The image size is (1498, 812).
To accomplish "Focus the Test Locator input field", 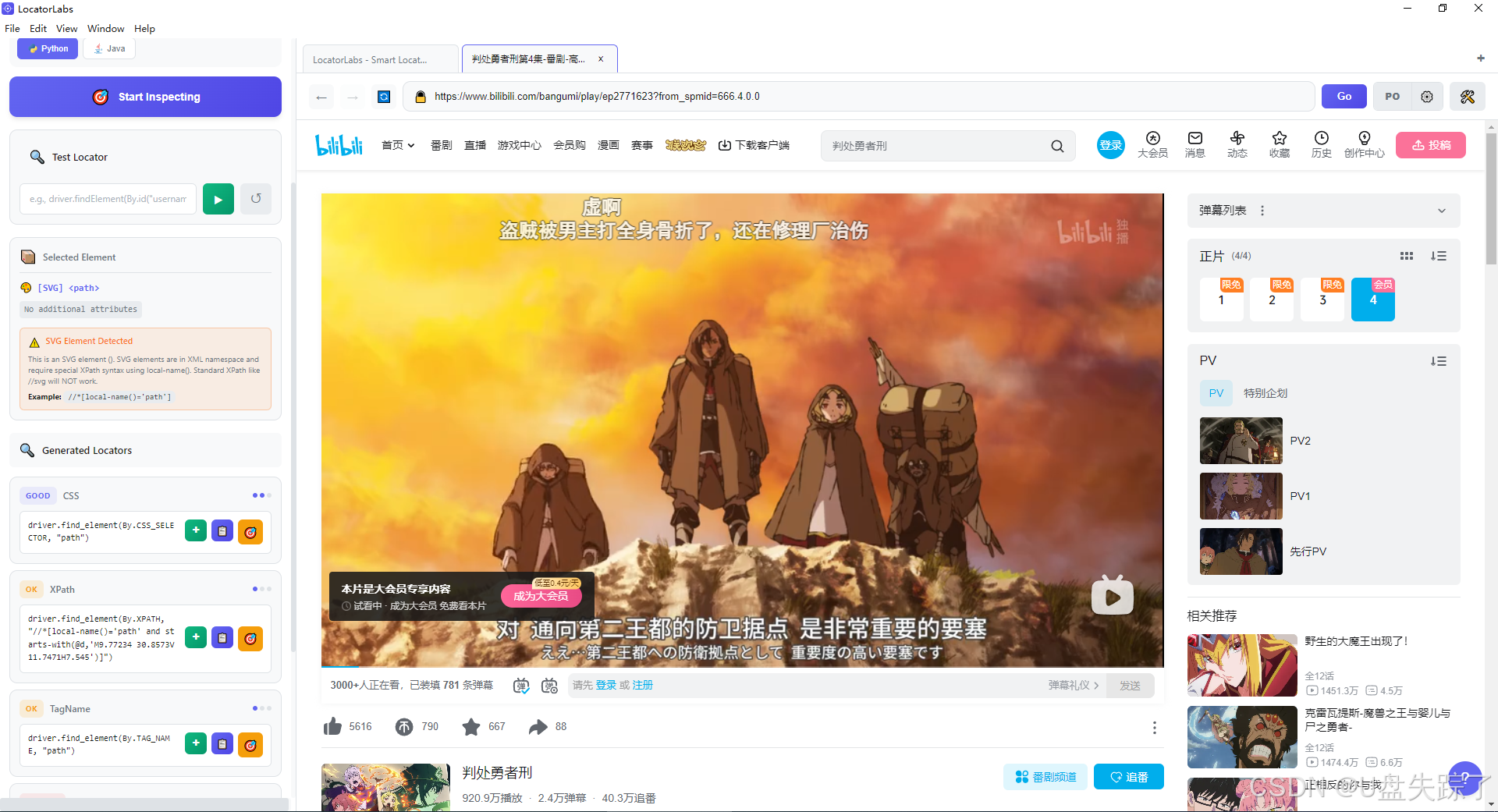I will (108, 199).
